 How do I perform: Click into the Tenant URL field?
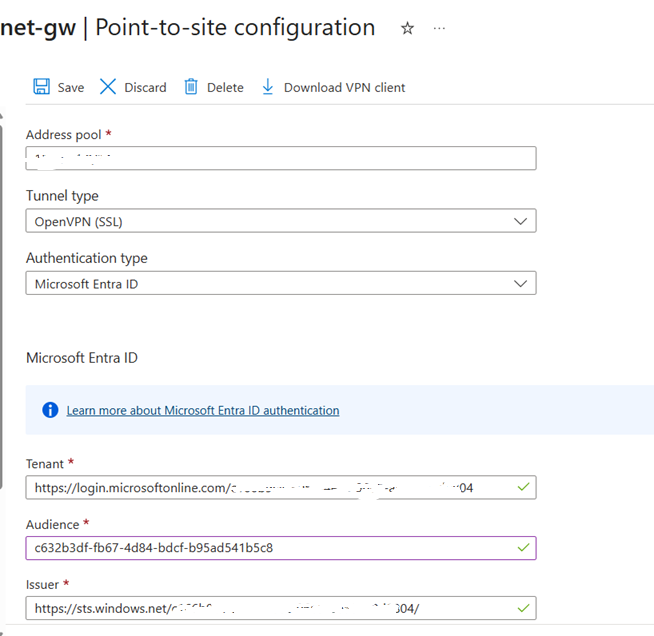tap(281, 487)
